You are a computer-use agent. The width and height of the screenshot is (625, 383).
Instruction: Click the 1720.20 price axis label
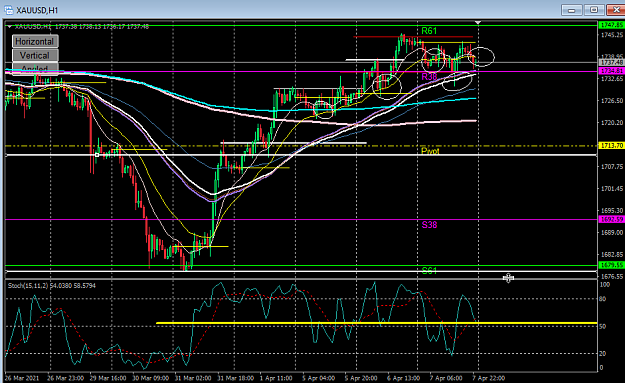click(612, 123)
